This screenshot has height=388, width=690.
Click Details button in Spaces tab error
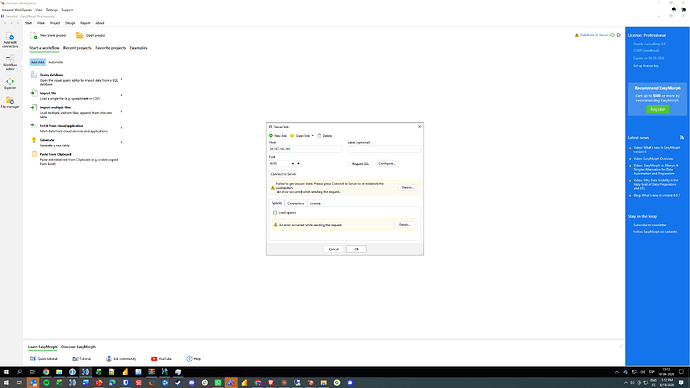(x=404, y=224)
